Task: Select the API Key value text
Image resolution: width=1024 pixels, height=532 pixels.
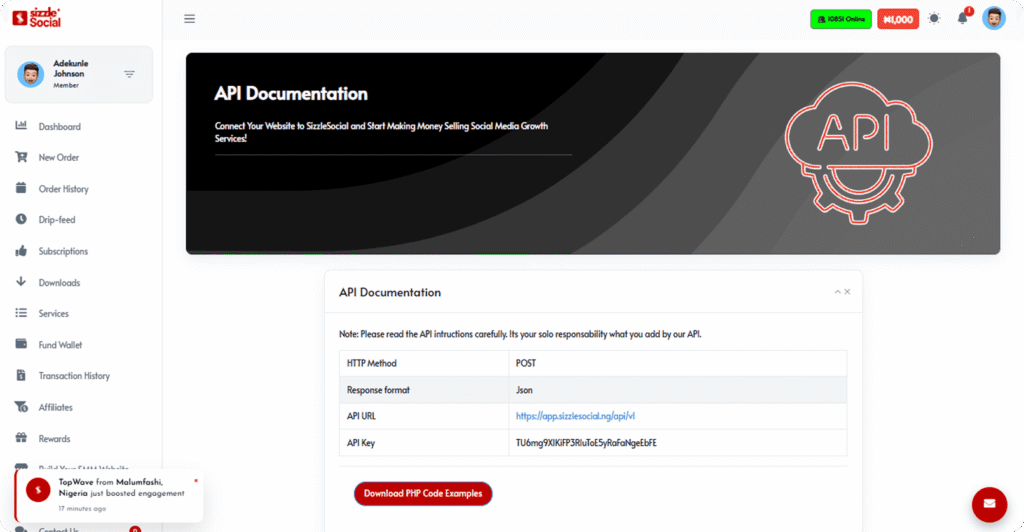Action: point(586,443)
